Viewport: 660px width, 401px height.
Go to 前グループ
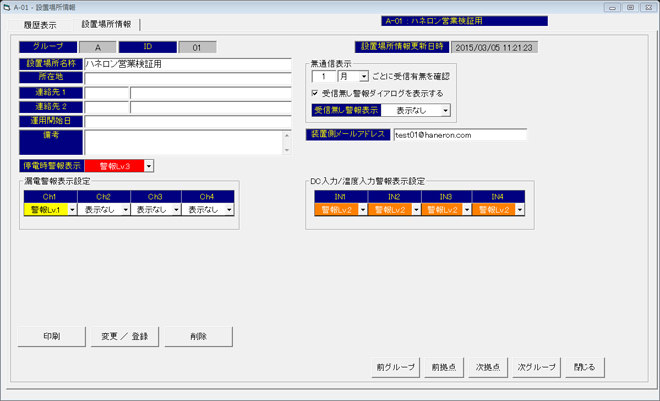(396, 367)
